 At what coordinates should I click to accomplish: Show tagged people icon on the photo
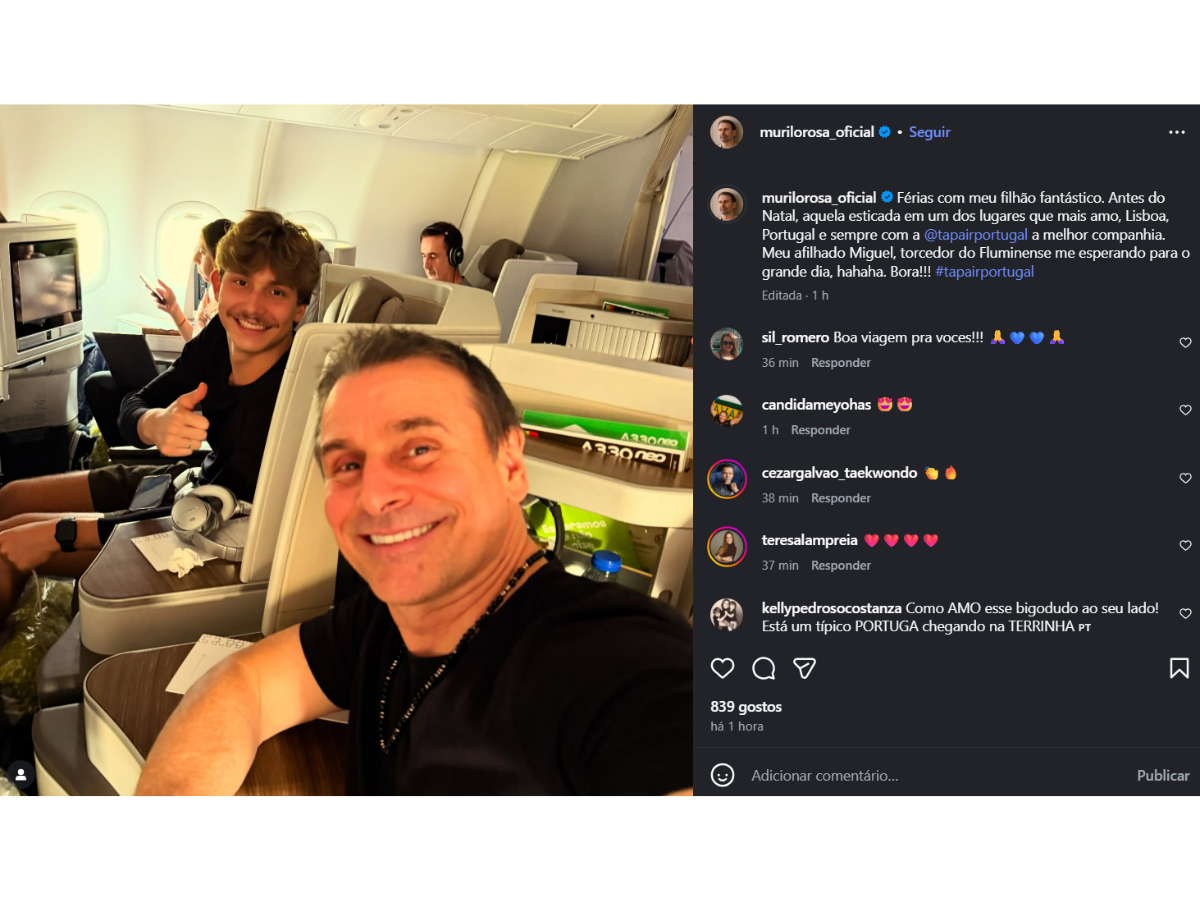[20, 774]
